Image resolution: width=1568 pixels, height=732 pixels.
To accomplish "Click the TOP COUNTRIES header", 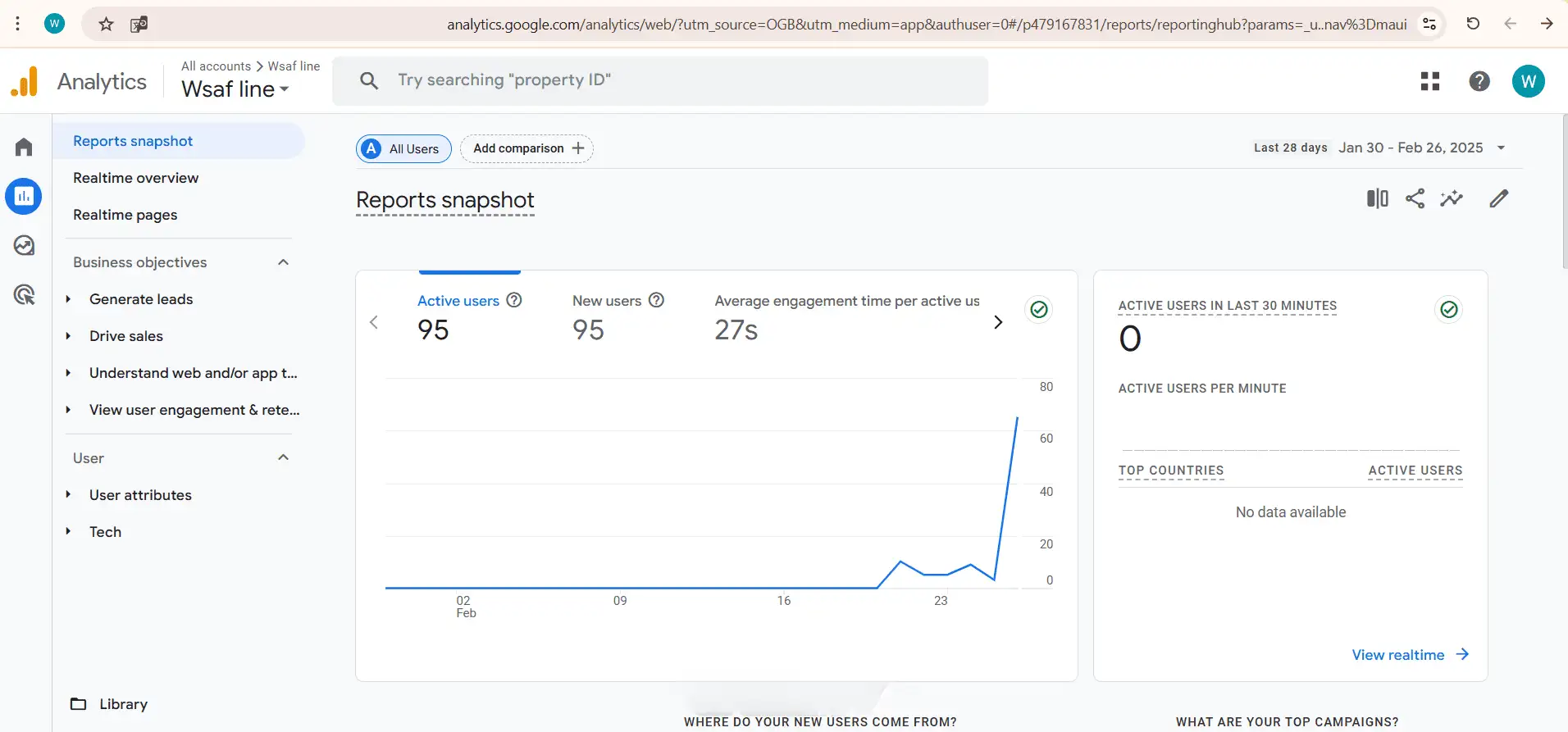I will 1171,471.
